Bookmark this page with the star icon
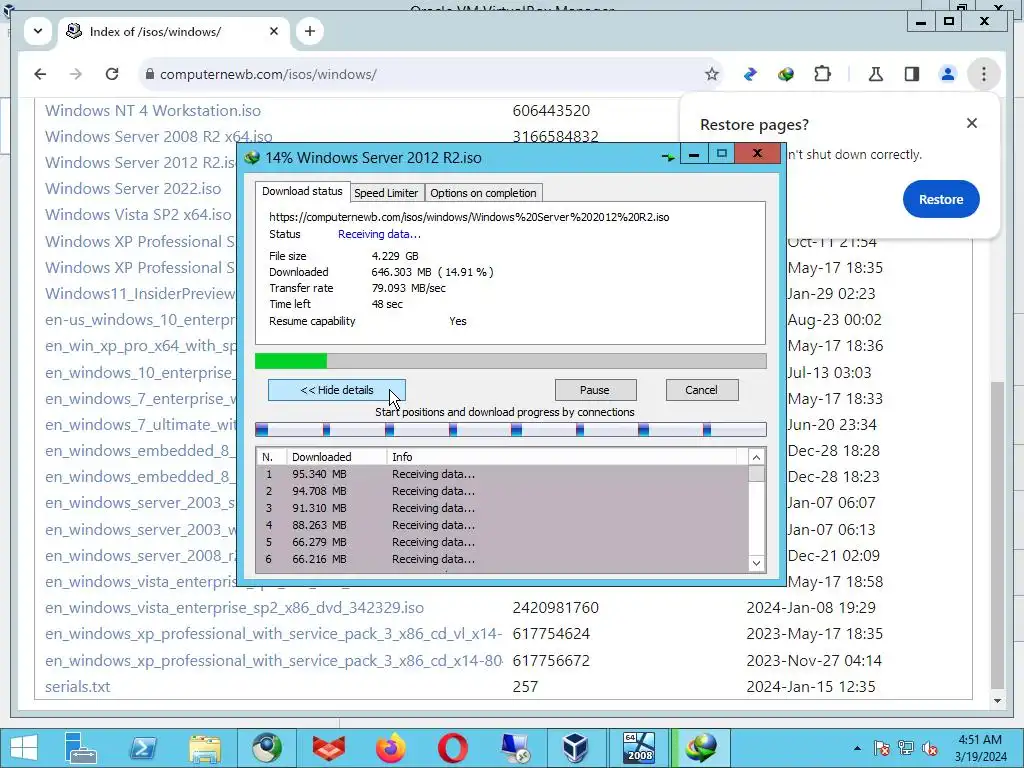Screen dimensions: 1024x768 [712, 74]
